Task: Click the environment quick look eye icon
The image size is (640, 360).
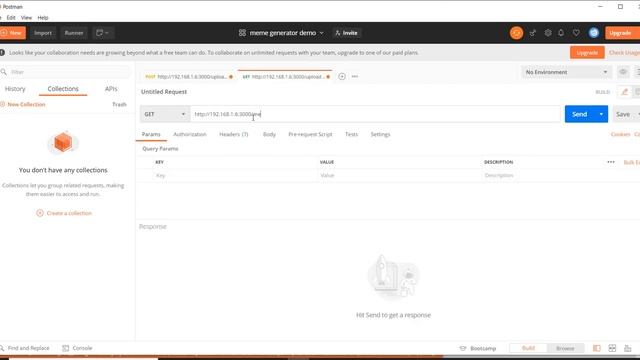Action: 623,72
